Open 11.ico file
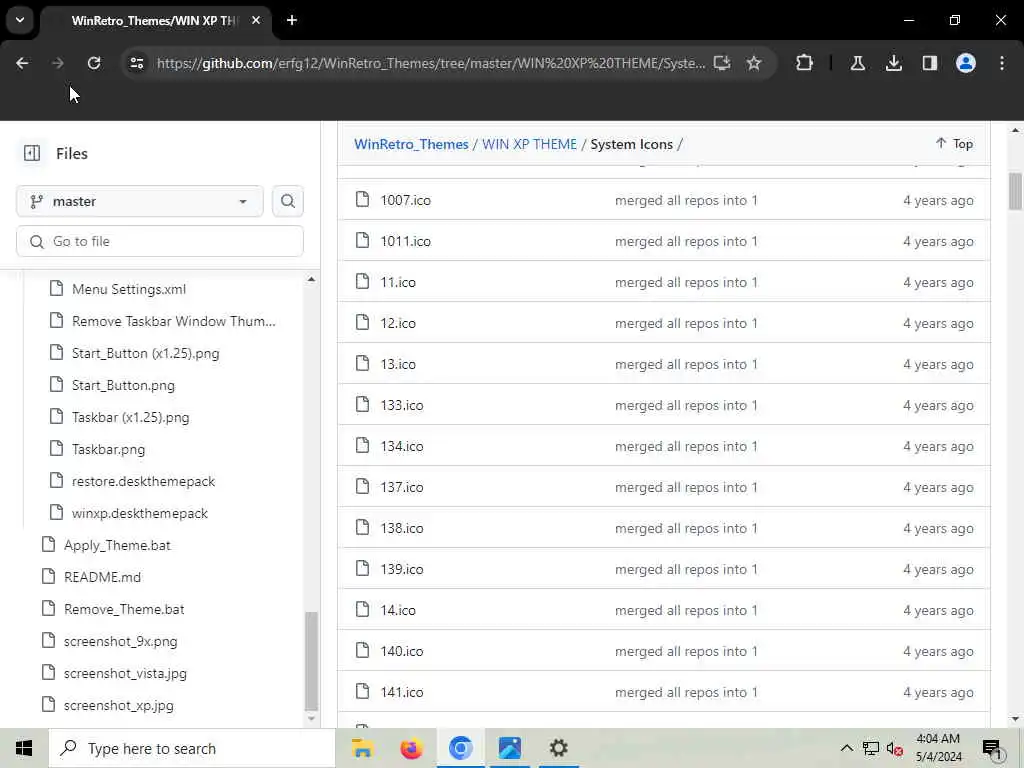 [x=398, y=283]
